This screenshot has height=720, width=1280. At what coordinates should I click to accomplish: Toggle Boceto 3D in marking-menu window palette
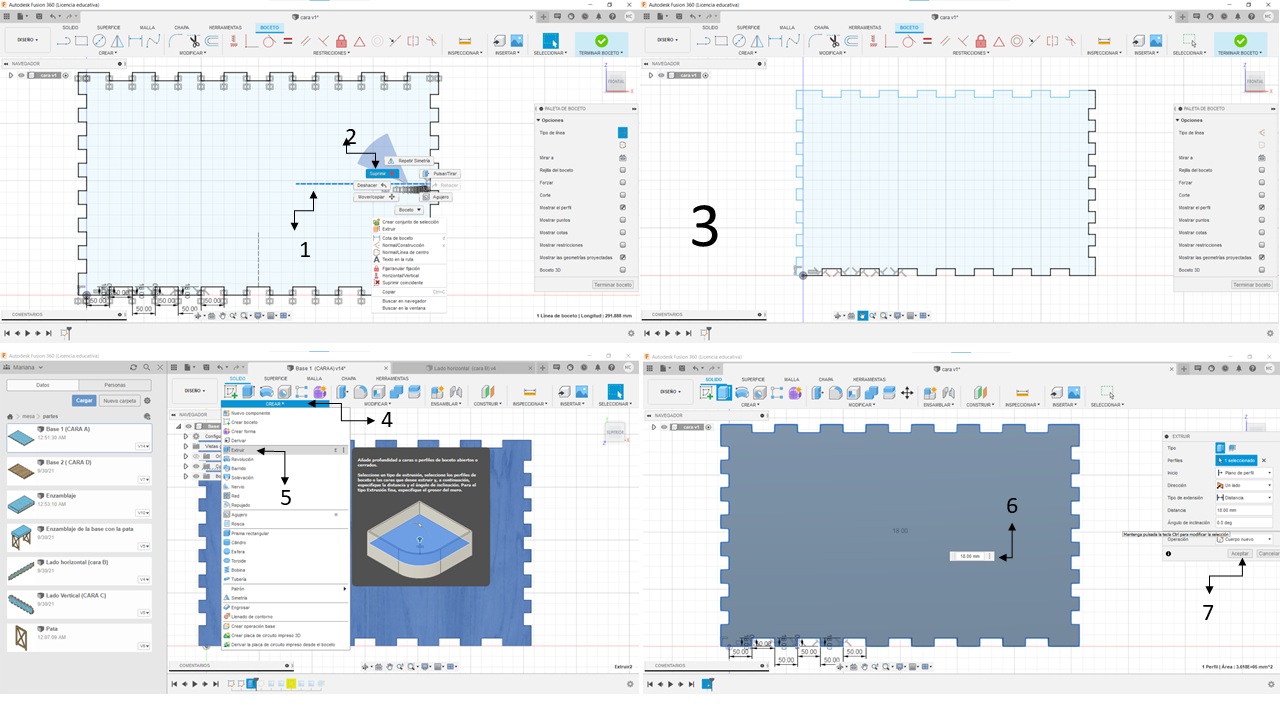pos(622,270)
